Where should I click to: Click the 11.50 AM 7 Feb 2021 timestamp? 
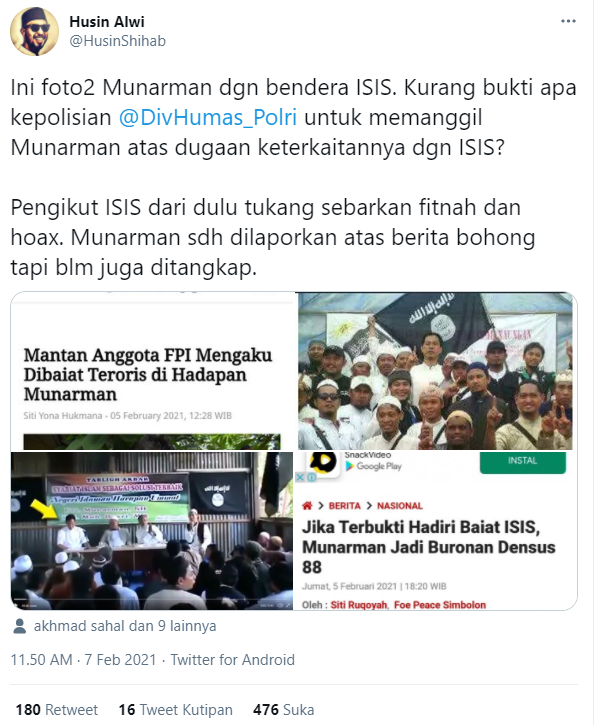83,660
